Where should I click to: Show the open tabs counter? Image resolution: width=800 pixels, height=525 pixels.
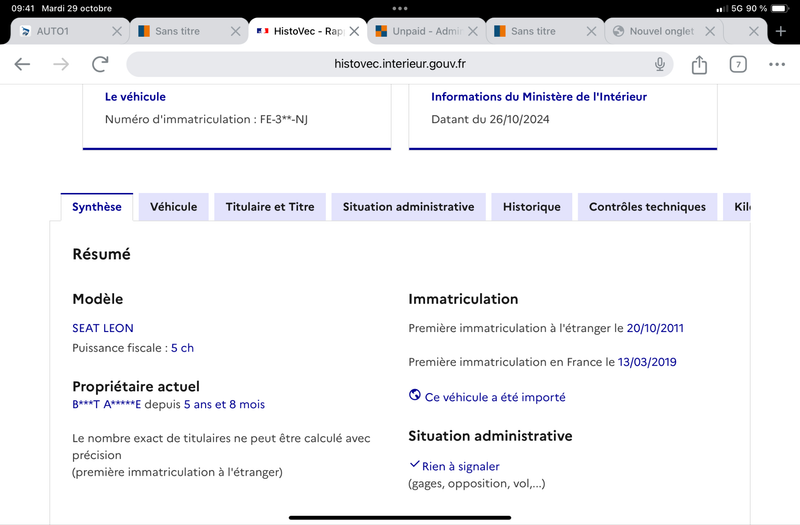tap(738, 64)
